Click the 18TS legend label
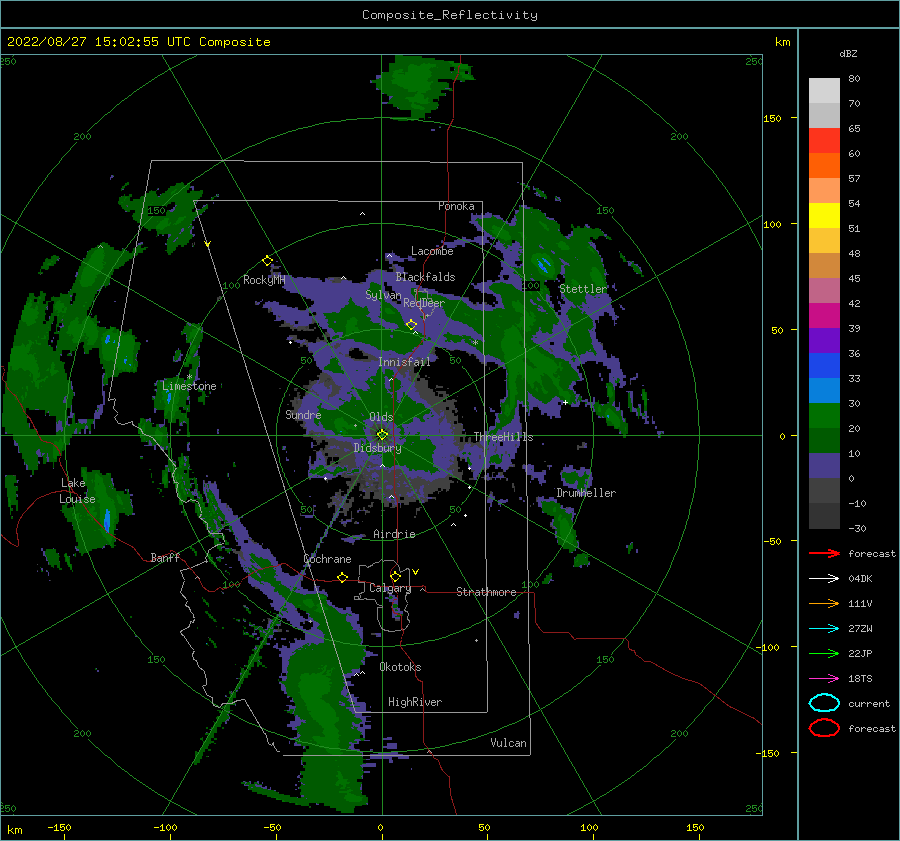Viewport: 900px width, 841px height. point(860,679)
